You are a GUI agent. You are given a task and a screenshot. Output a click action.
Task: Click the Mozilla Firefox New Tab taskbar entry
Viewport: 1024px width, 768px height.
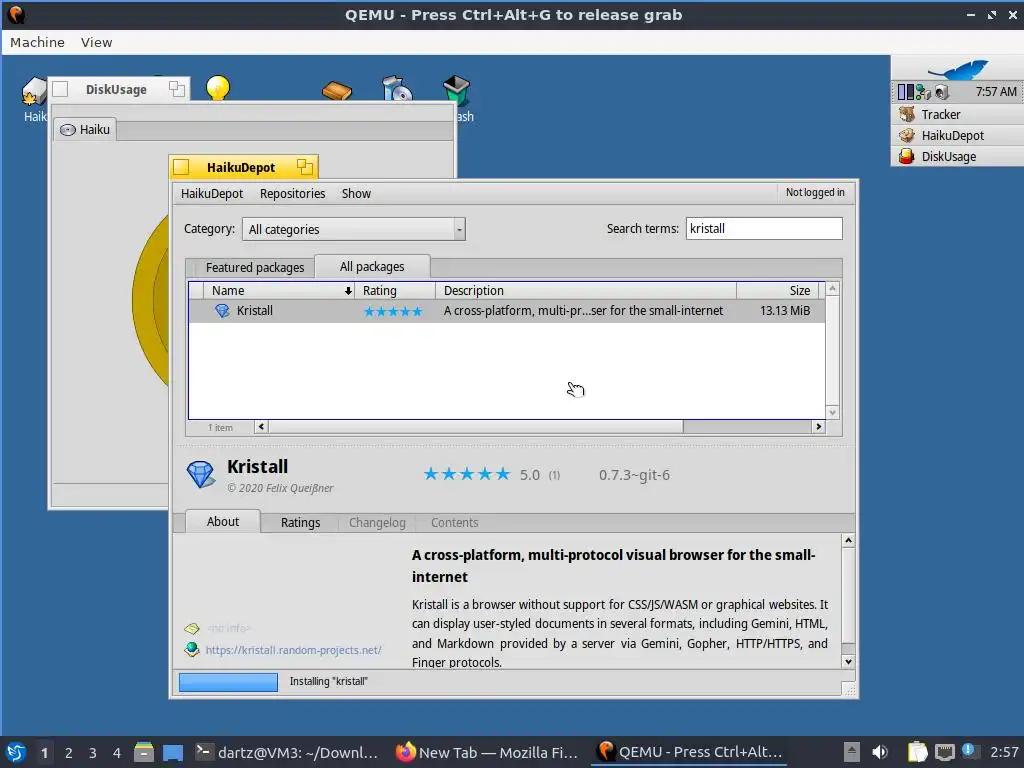click(x=487, y=752)
